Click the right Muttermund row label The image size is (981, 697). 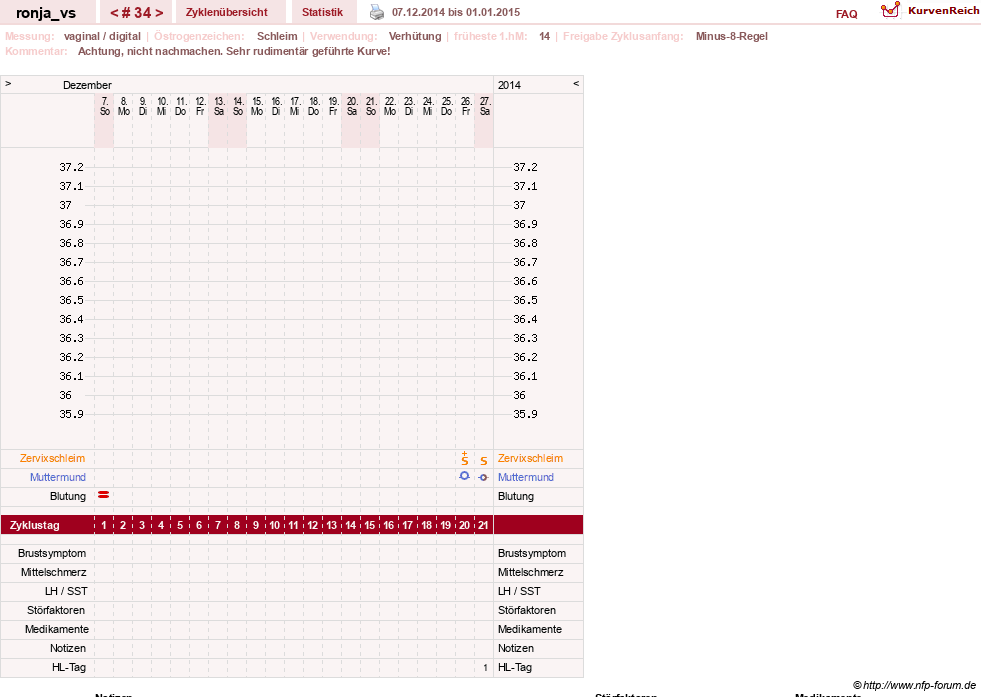[x=526, y=477]
